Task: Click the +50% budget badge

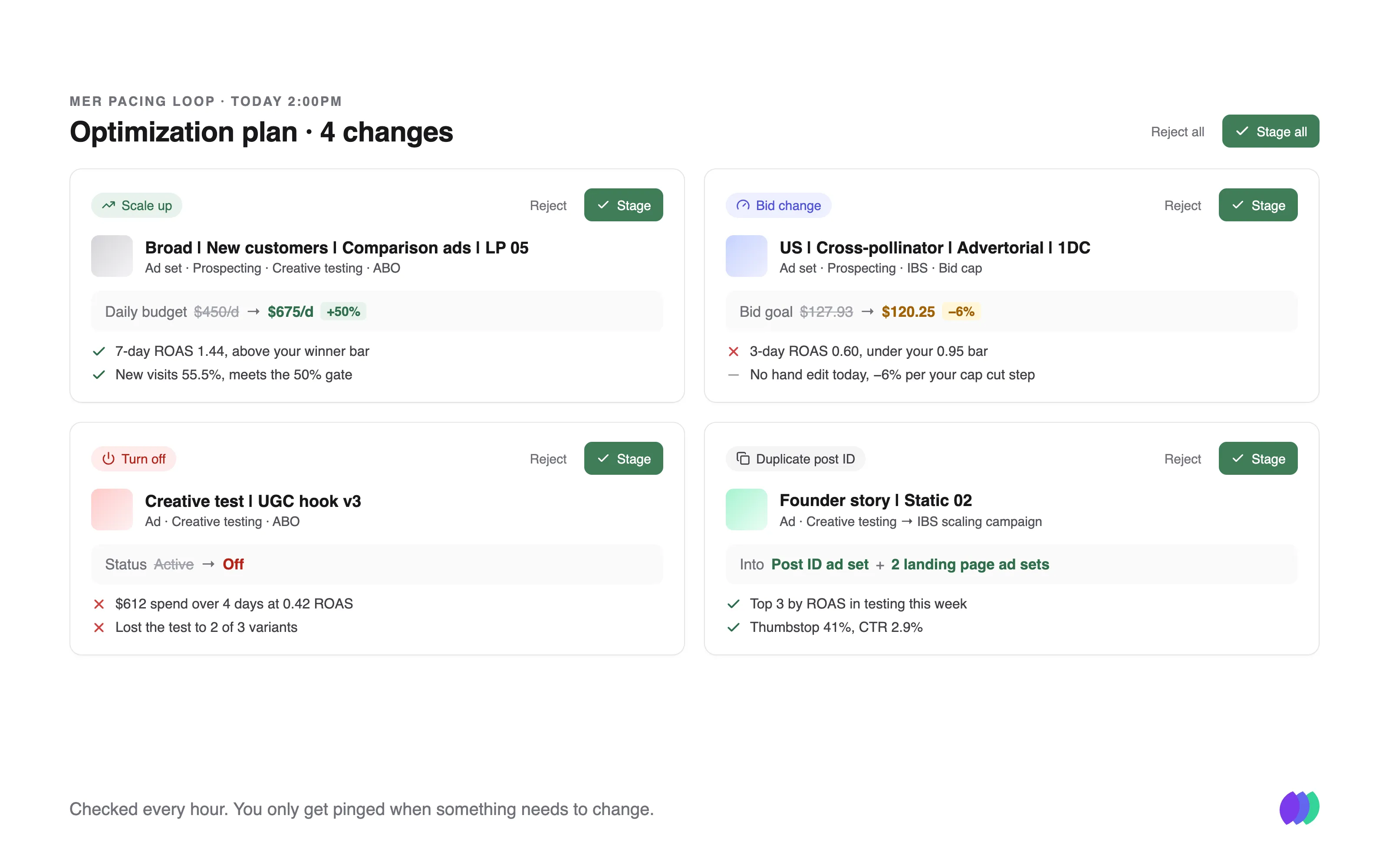Action: point(343,312)
